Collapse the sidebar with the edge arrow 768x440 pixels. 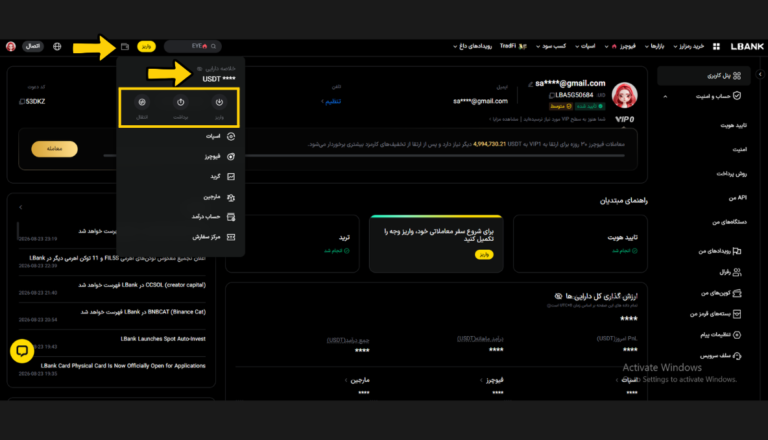(760, 74)
